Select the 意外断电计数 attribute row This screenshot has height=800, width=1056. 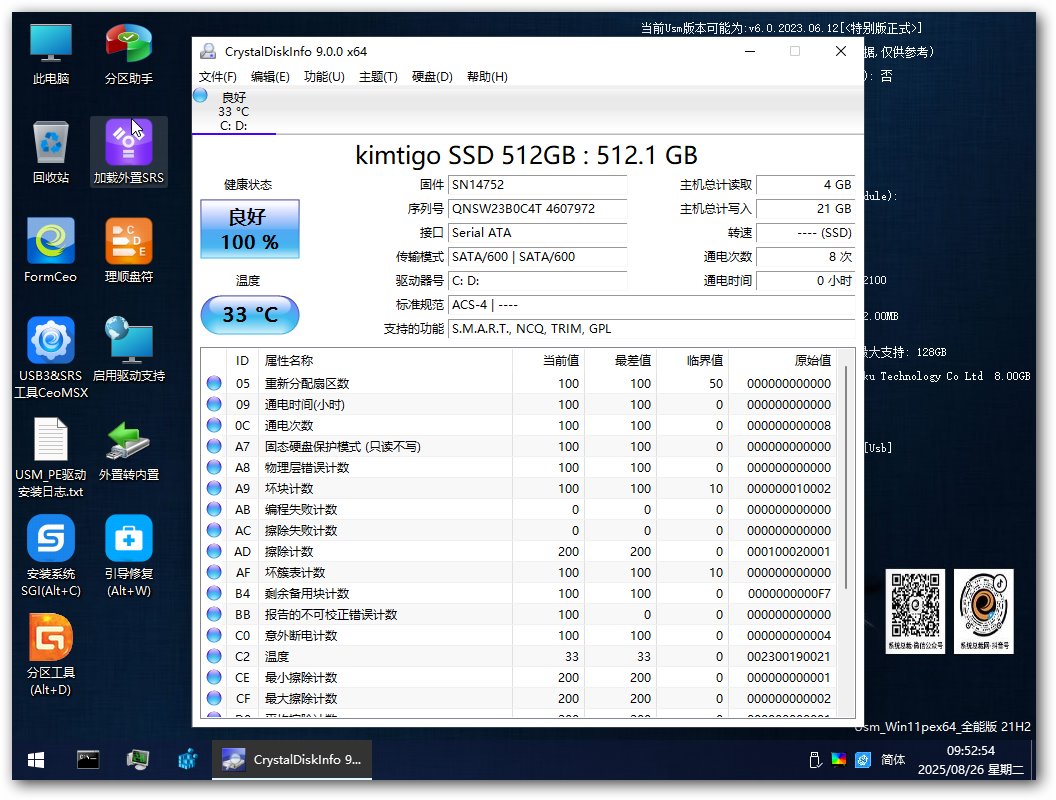[519, 636]
